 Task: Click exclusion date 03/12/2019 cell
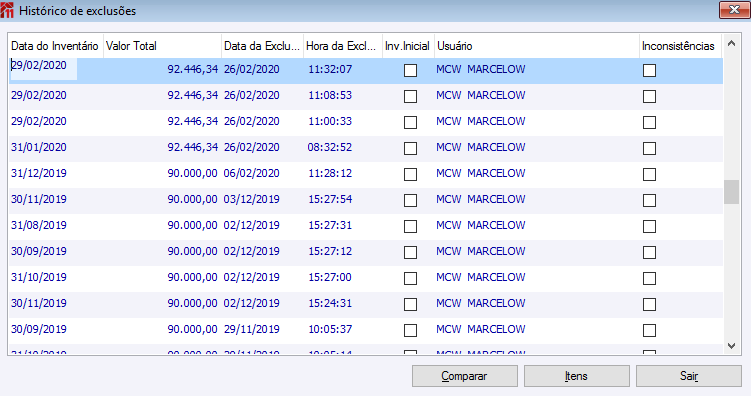(x=251, y=199)
